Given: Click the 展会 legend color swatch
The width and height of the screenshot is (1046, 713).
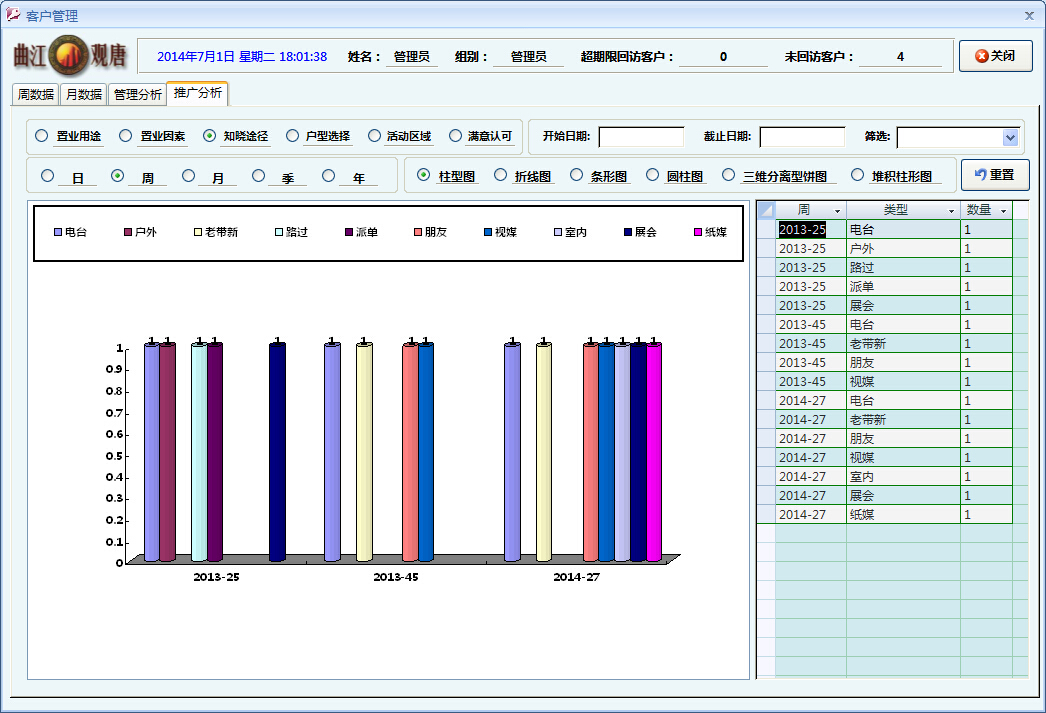Looking at the screenshot, I should pyautogui.click(x=628, y=232).
